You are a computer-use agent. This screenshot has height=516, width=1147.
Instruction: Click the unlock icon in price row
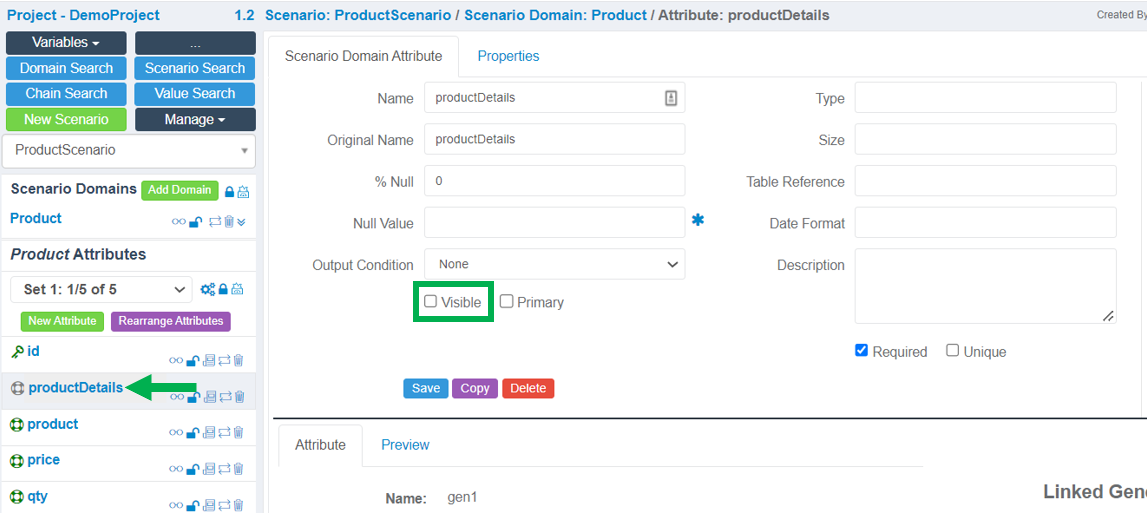(x=193, y=469)
